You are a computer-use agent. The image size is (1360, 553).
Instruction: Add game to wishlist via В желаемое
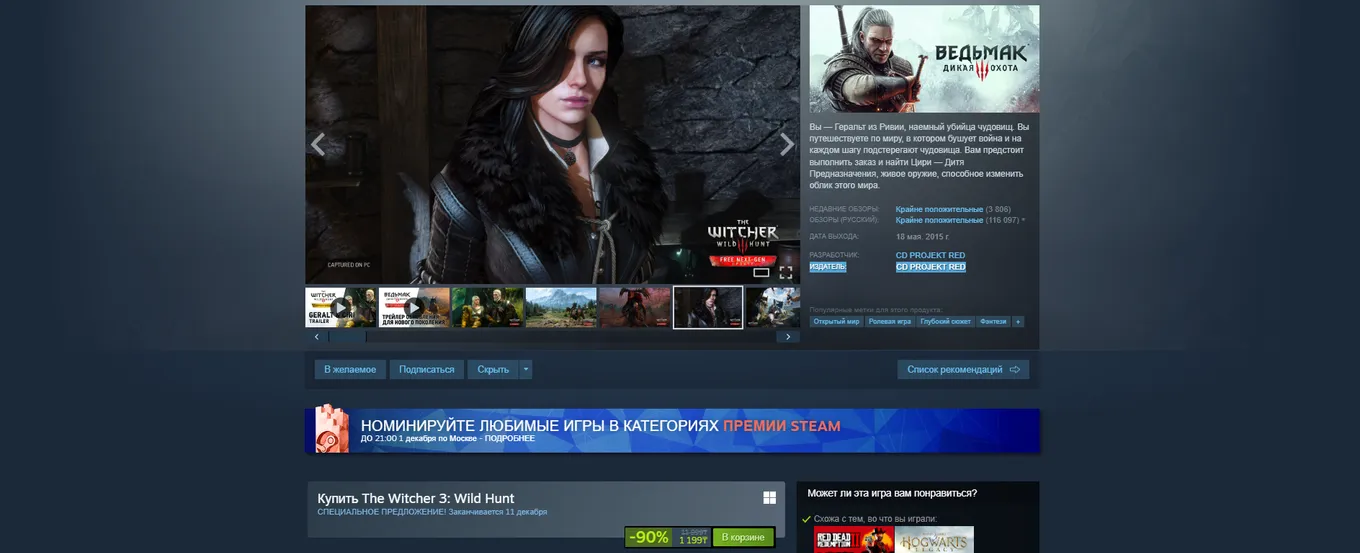click(x=350, y=369)
